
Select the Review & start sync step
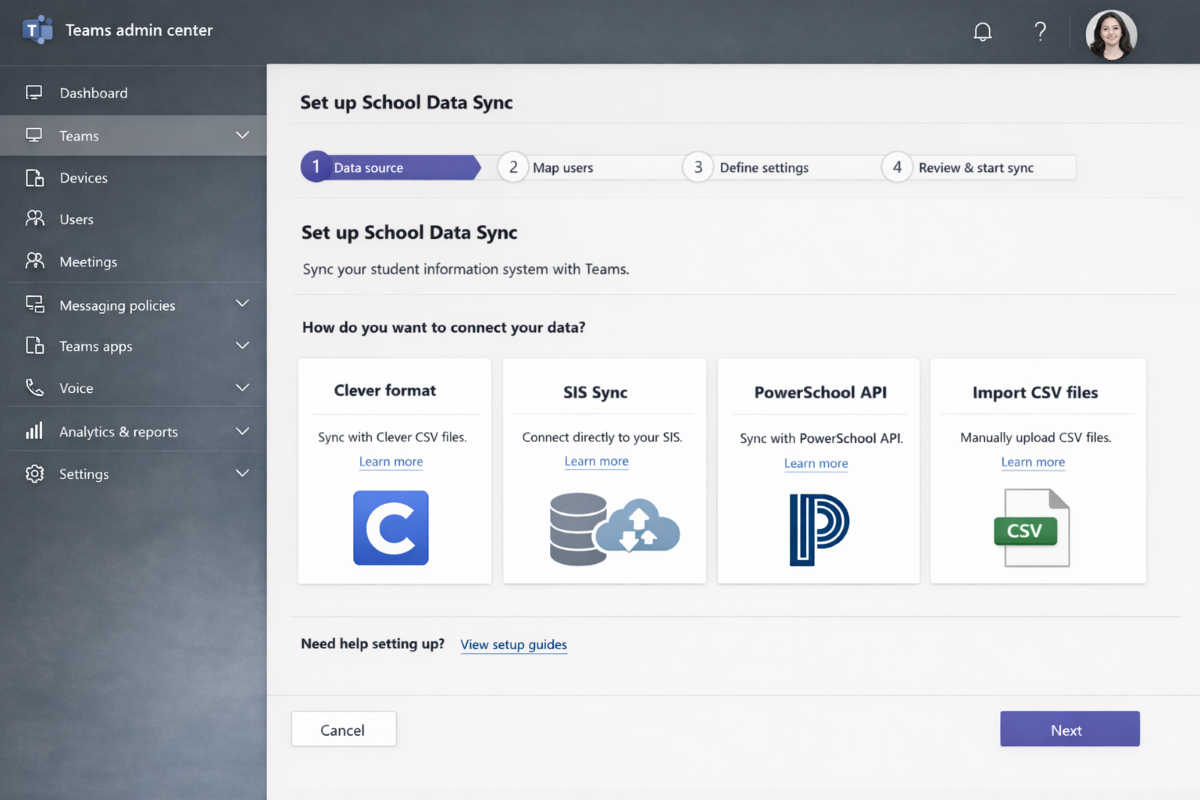click(978, 167)
